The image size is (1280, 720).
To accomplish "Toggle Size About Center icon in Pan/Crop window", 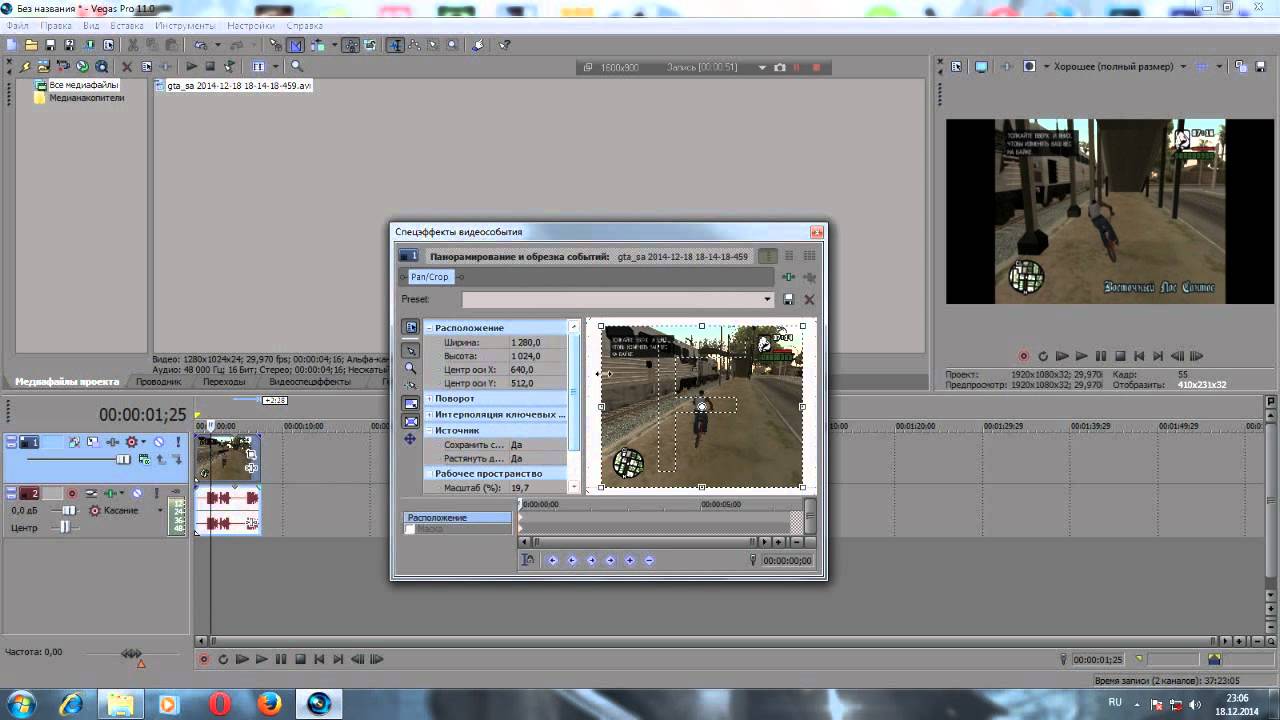I will click(x=411, y=421).
